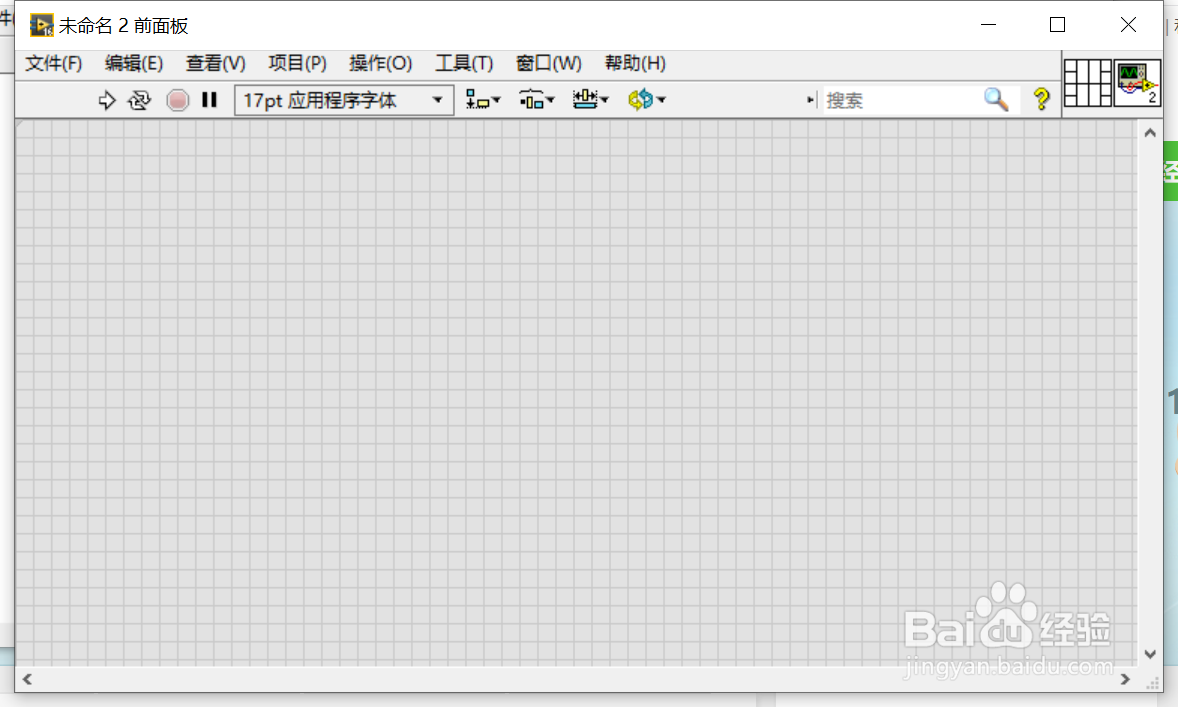Open the 项目(P) menu
Image resolution: width=1178 pixels, height=707 pixels.
298,63
